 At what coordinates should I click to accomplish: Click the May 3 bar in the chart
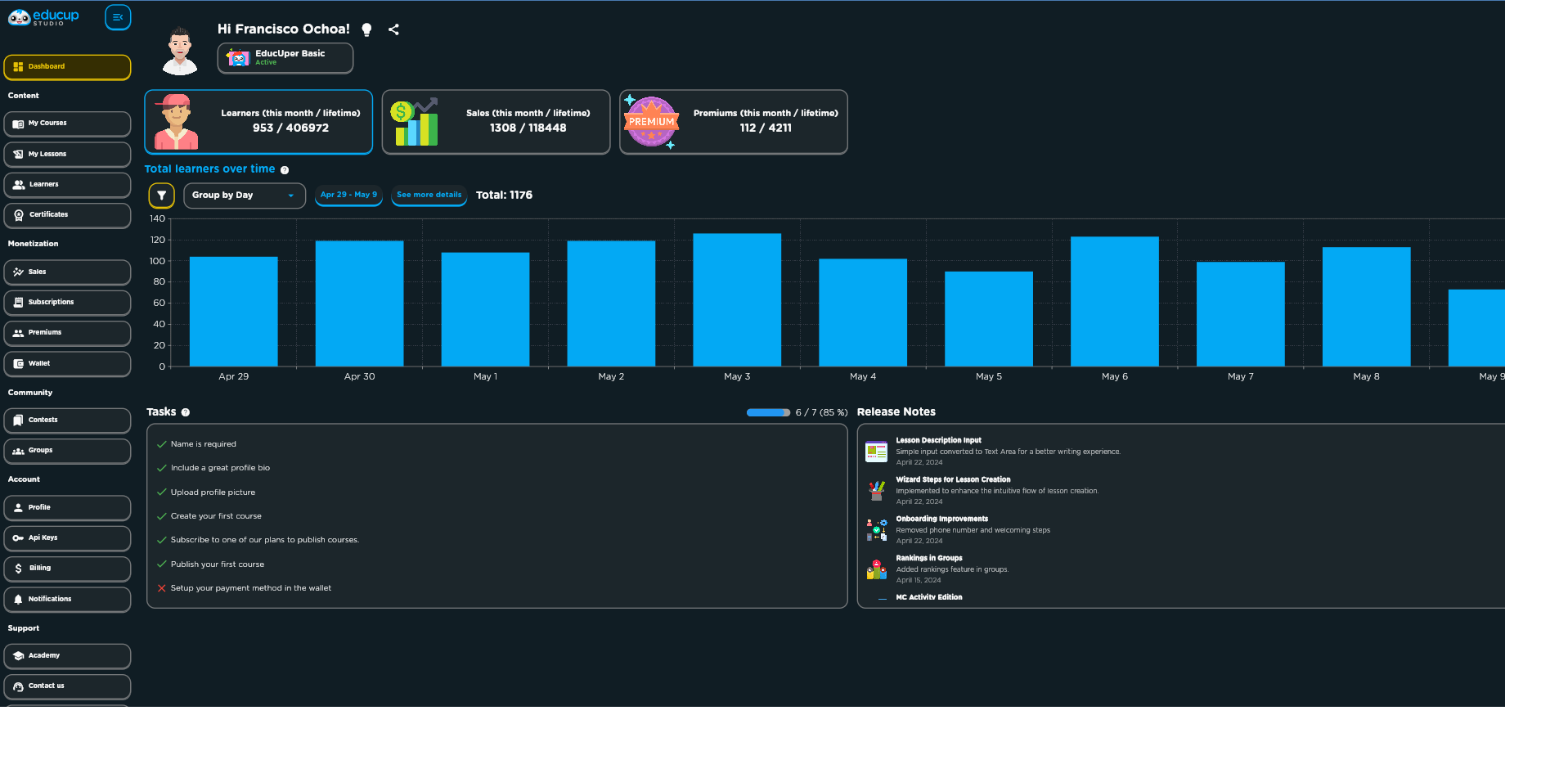[737, 299]
